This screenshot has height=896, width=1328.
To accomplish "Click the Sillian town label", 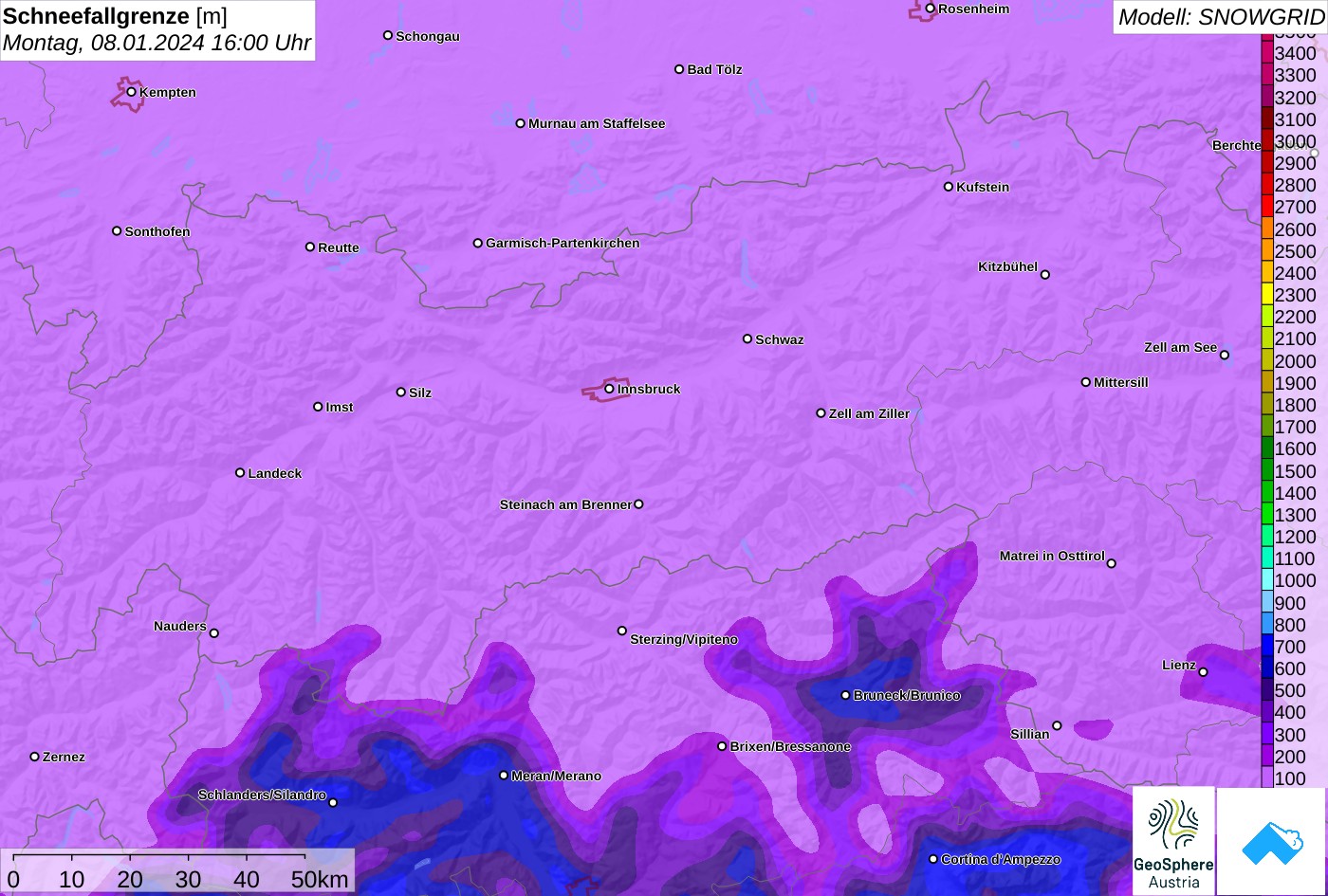I will tap(1030, 734).
